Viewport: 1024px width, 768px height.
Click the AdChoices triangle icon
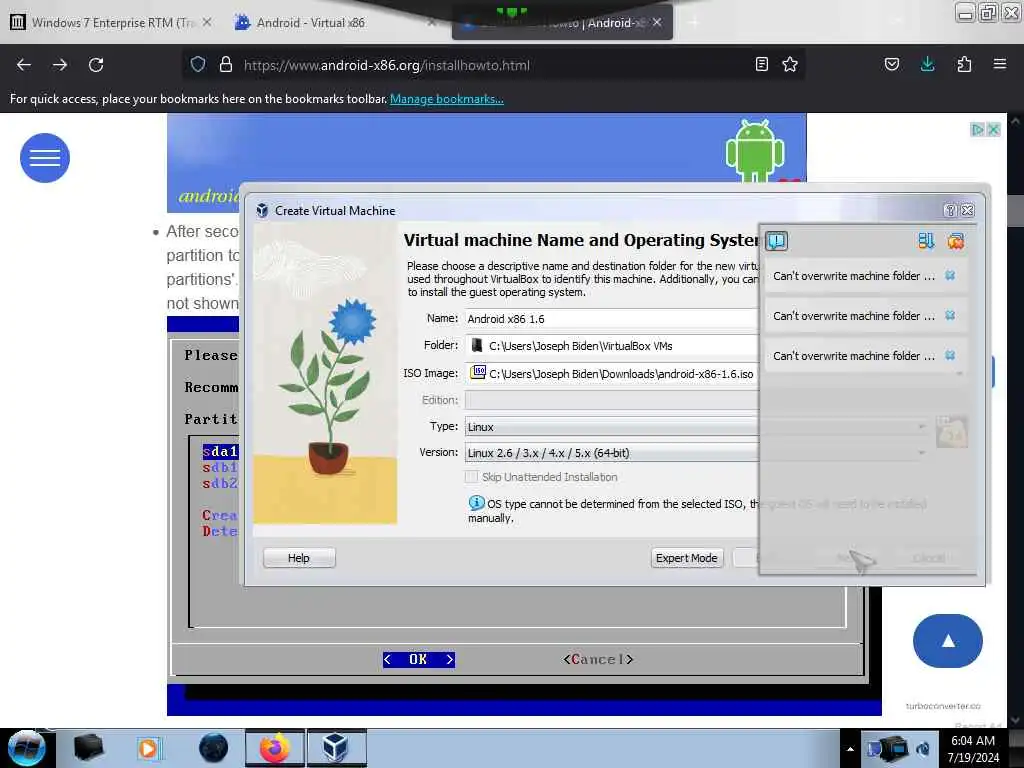click(x=978, y=129)
